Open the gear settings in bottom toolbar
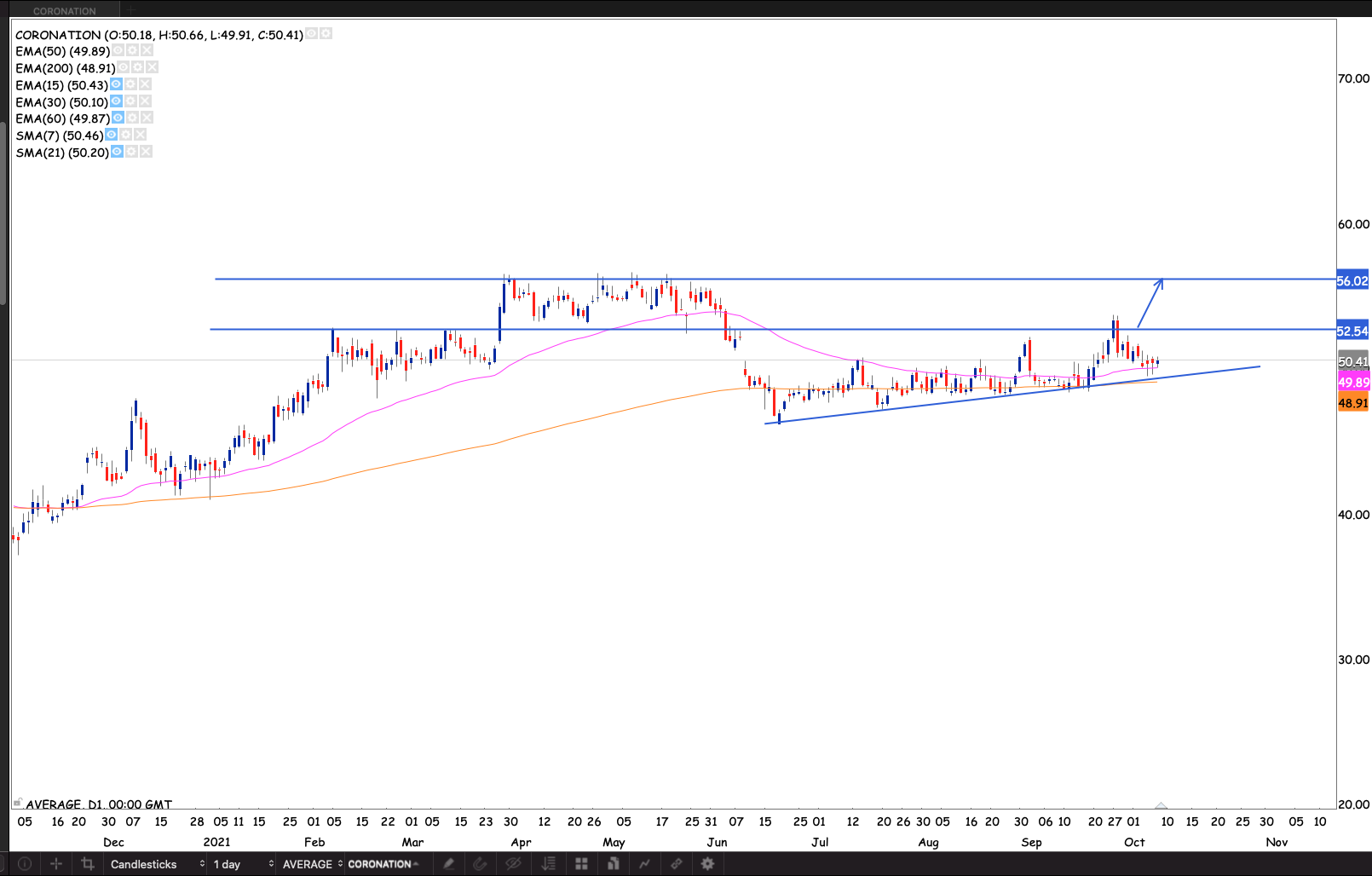 [x=707, y=863]
